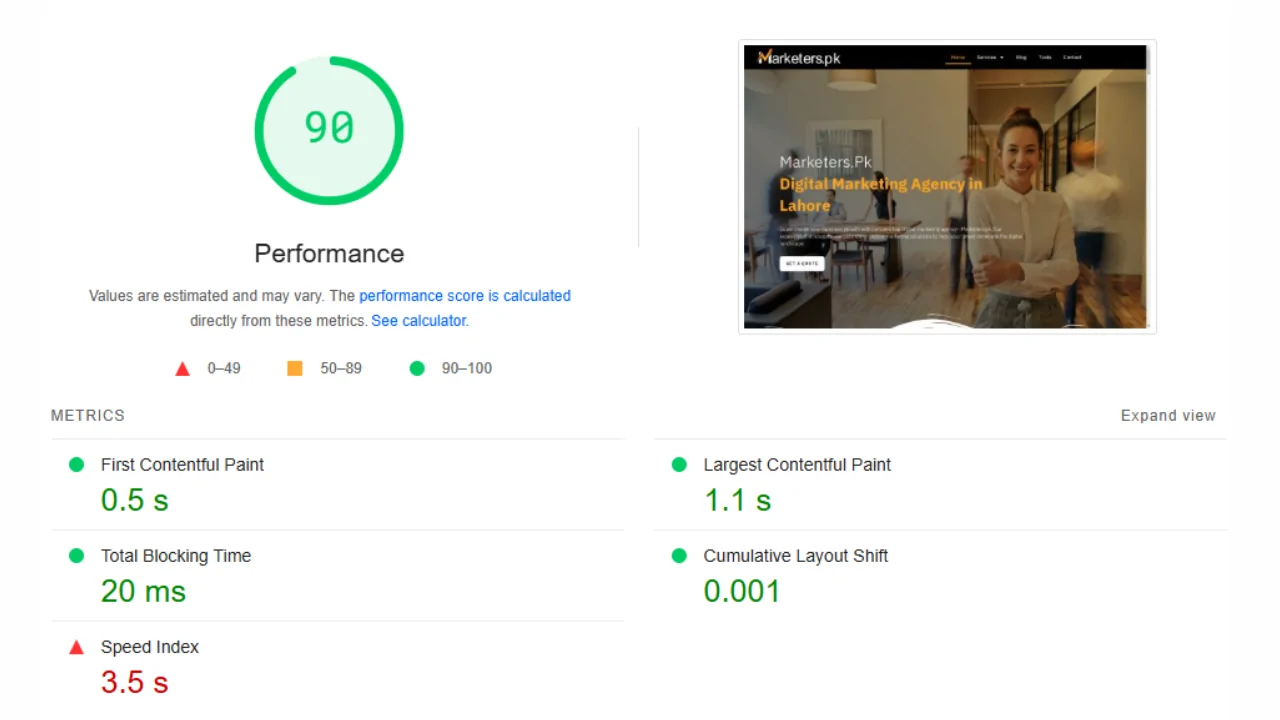
Task: Click the orange square legend icon for 50–89
Action: pyautogui.click(x=295, y=368)
